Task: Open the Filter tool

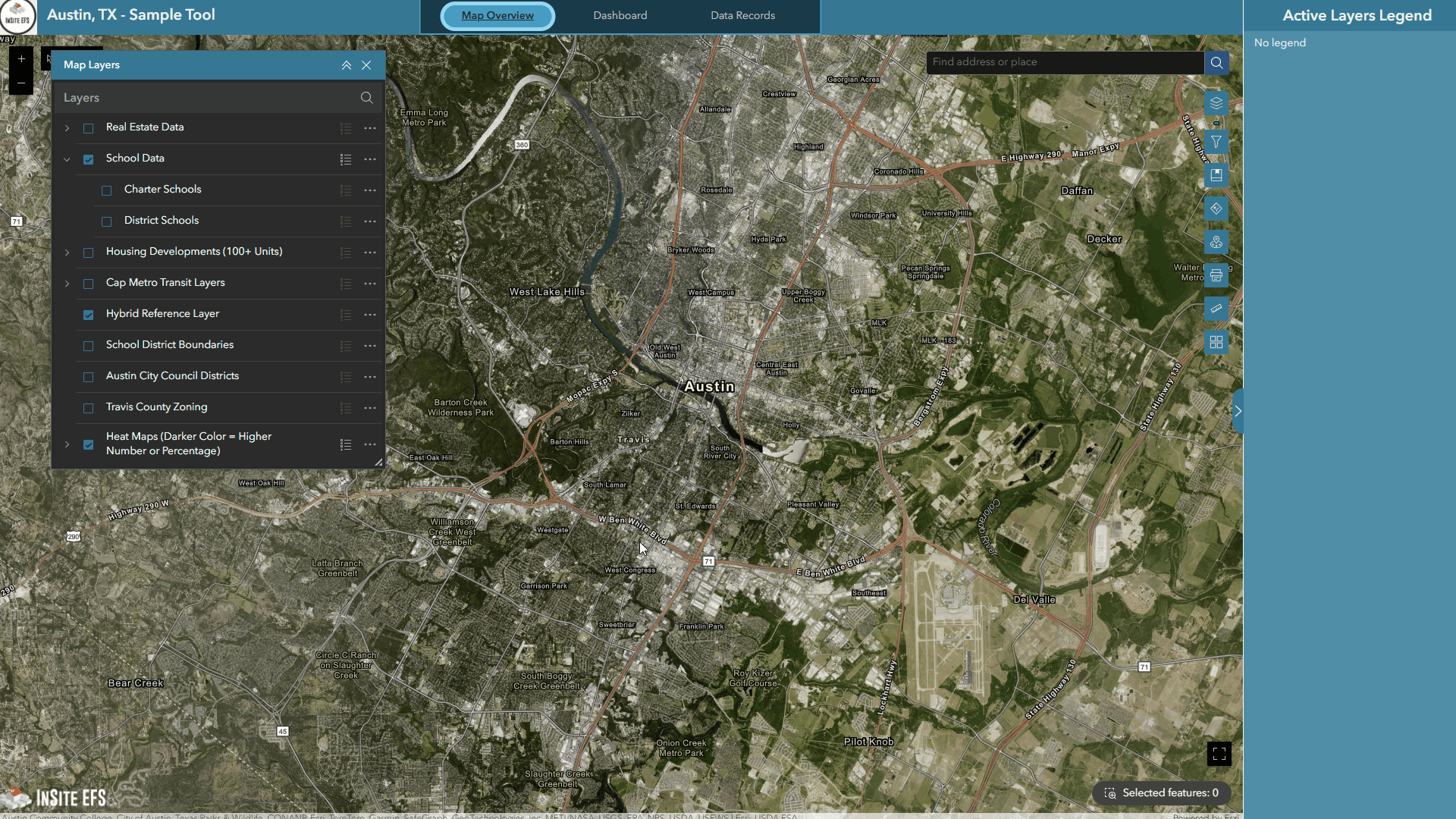Action: [1216, 142]
